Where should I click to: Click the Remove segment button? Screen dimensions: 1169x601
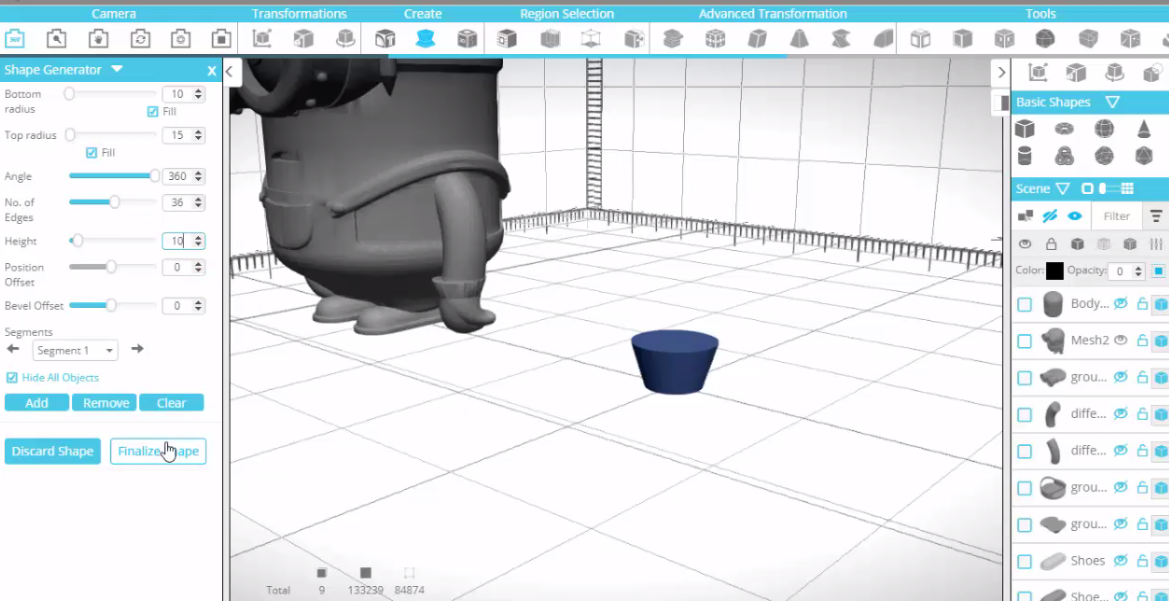click(106, 403)
